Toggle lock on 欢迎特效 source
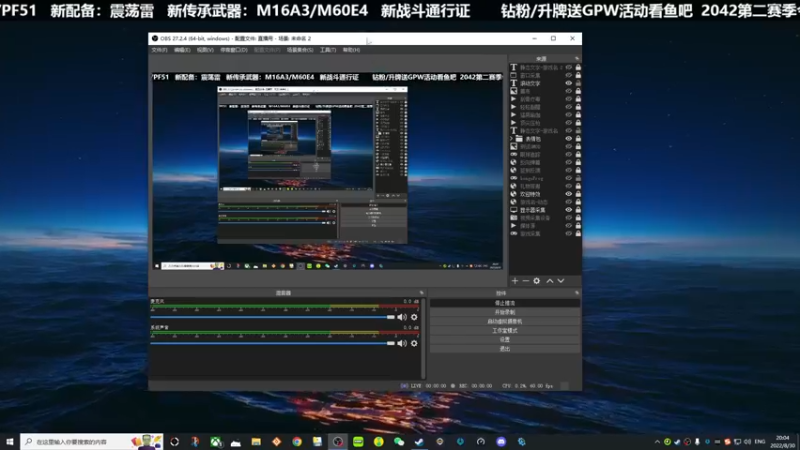The height and width of the screenshot is (450, 800). [578, 194]
